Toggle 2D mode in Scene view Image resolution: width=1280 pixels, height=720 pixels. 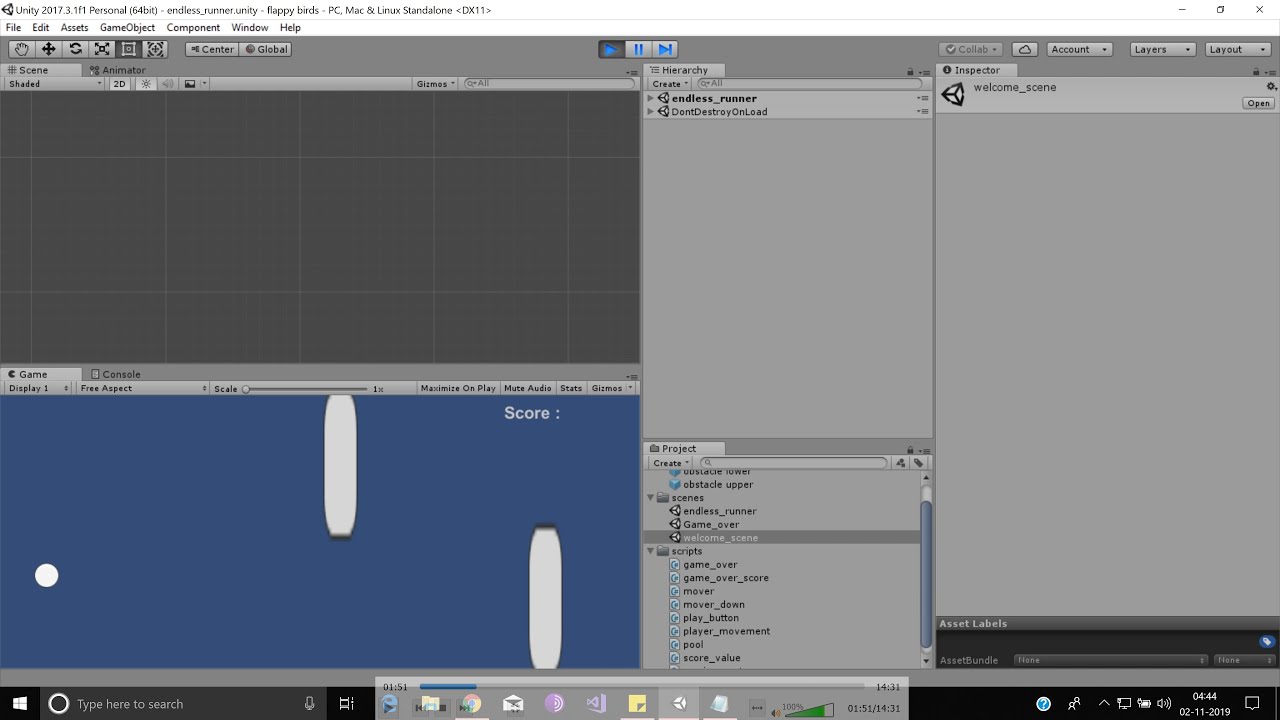point(120,84)
